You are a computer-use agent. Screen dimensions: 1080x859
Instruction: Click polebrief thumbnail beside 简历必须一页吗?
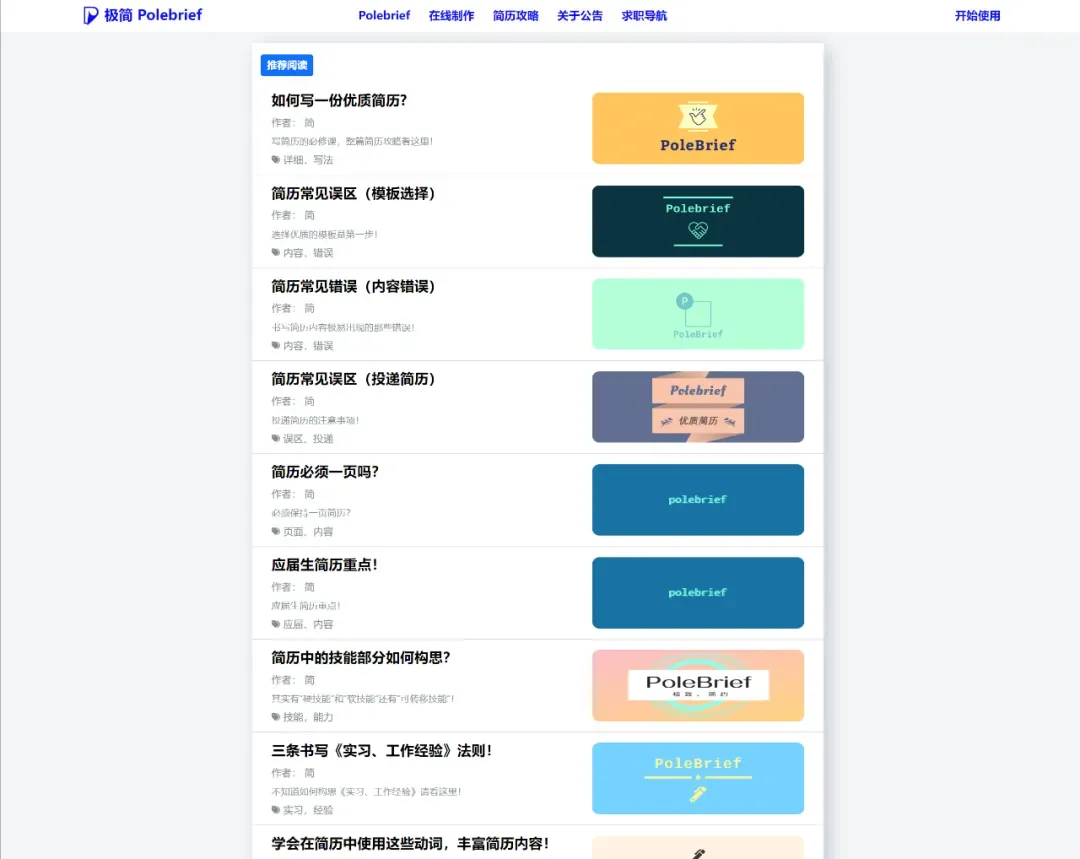coord(698,499)
